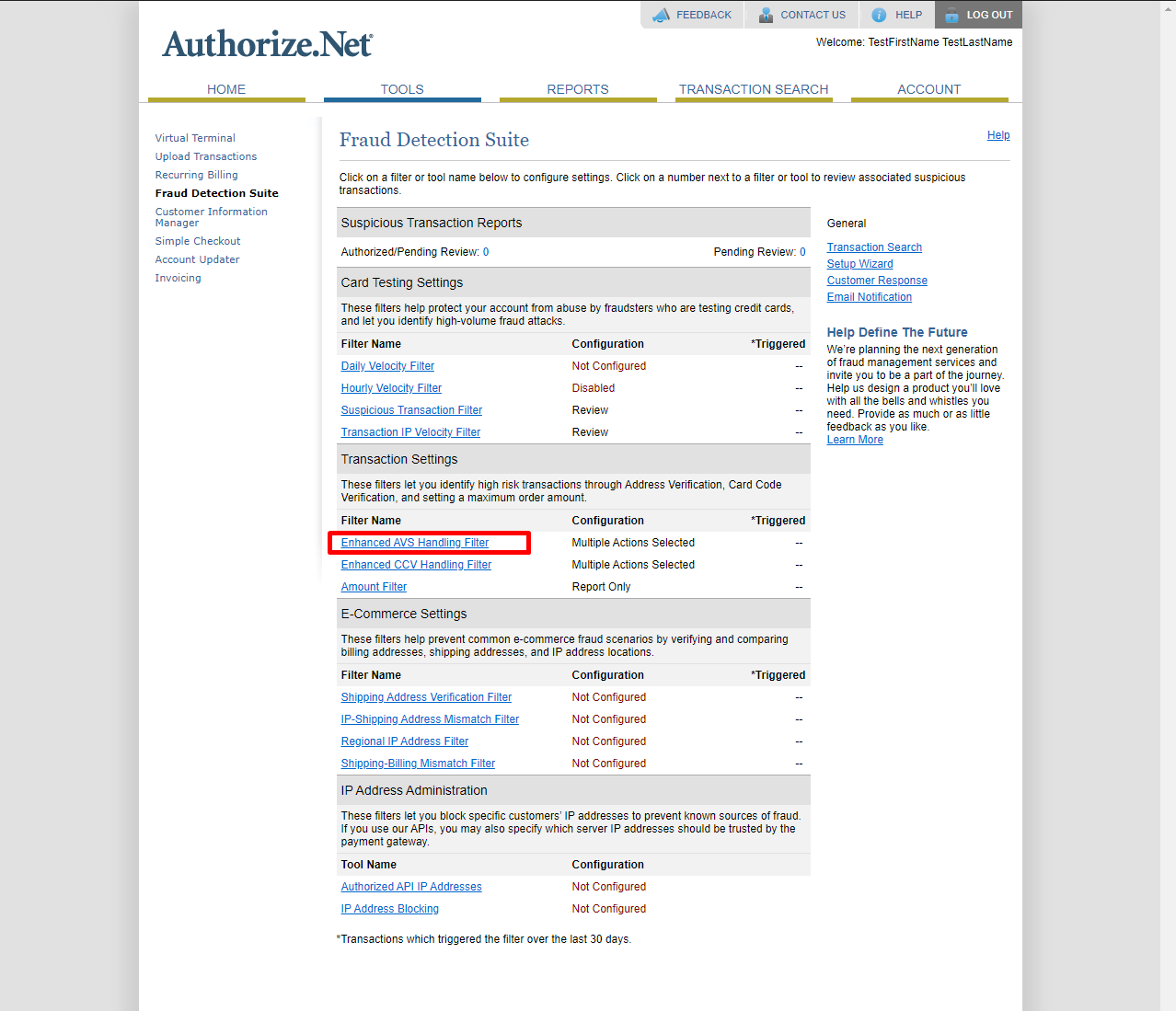The image size is (1176, 1011).
Task: Open the Shipping-Billing Mismatch Filter
Action: pyautogui.click(x=418, y=764)
